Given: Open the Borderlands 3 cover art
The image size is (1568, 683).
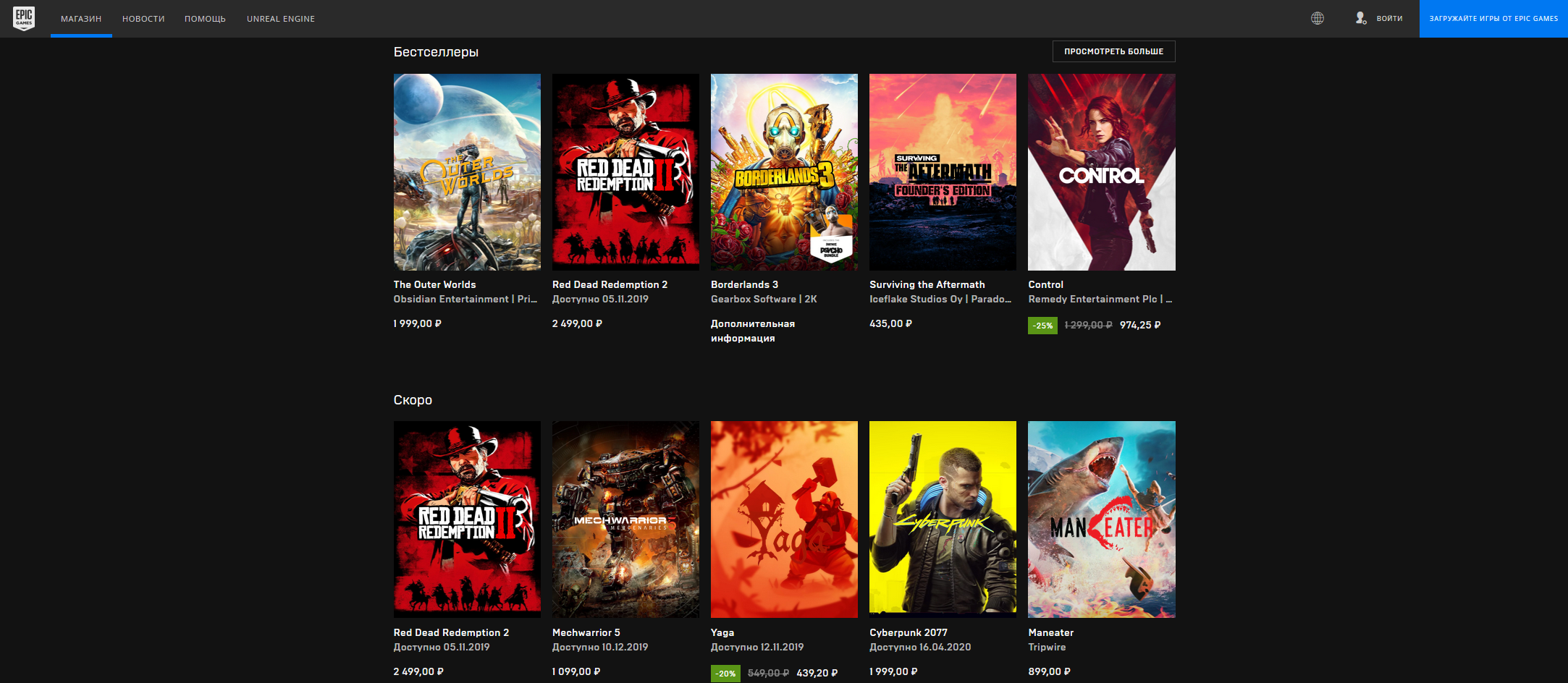Looking at the screenshot, I should point(784,172).
